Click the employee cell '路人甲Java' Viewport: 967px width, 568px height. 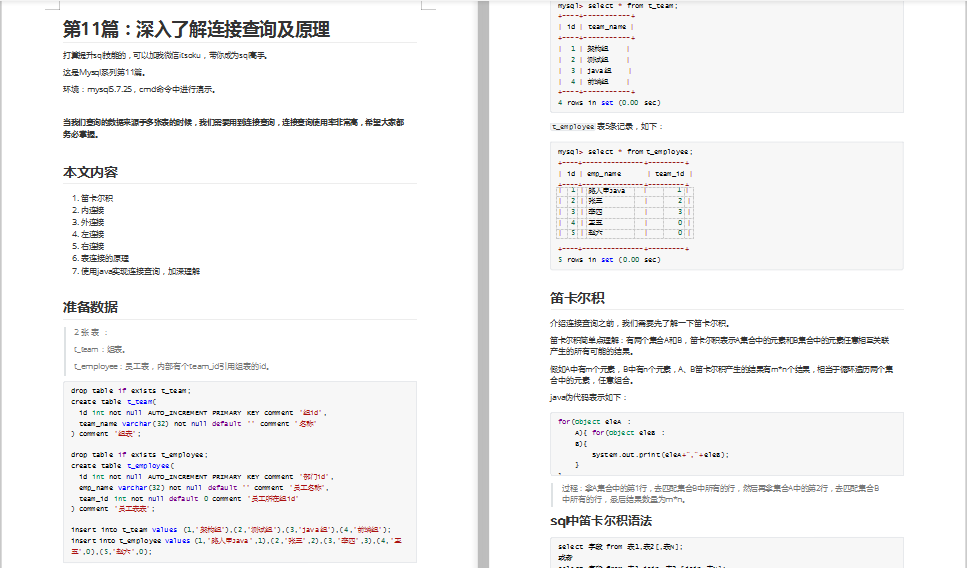pos(606,191)
